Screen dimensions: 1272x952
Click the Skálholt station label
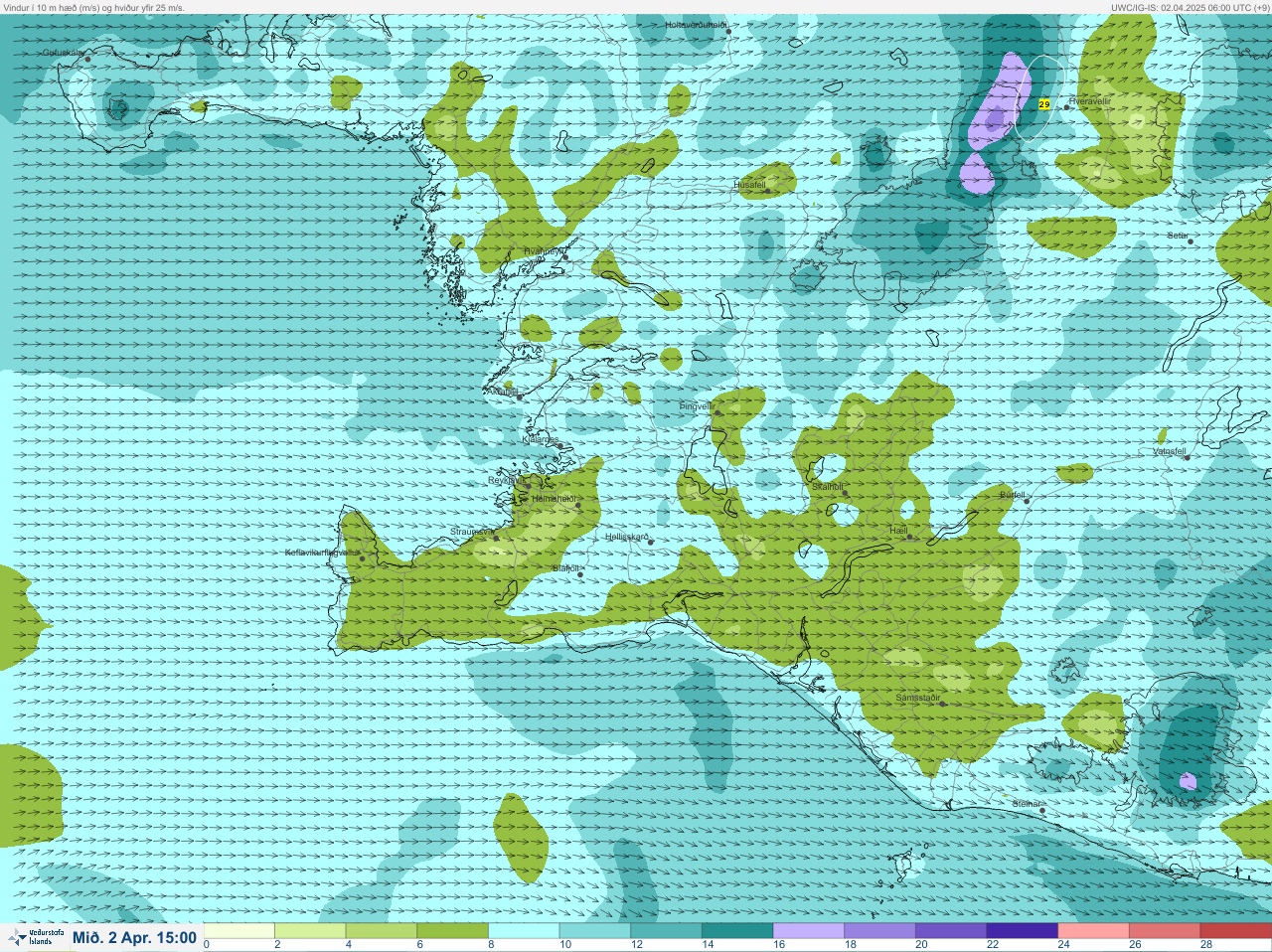tap(828, 487)
